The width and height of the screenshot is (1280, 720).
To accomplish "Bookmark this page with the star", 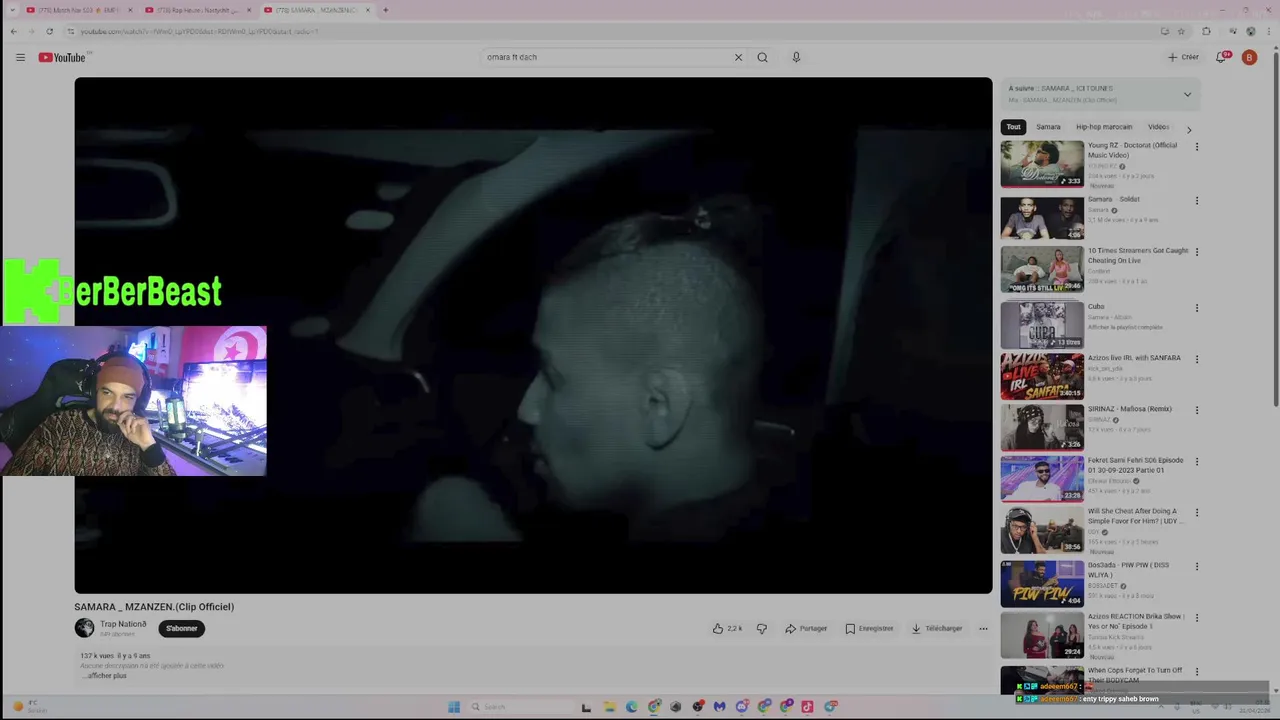I will point(1181,31).
